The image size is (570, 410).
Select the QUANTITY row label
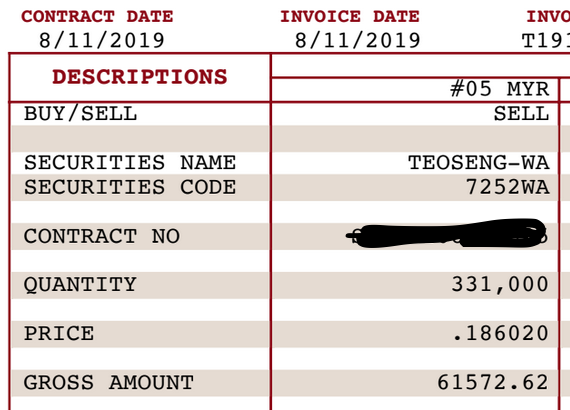[80, 284]
